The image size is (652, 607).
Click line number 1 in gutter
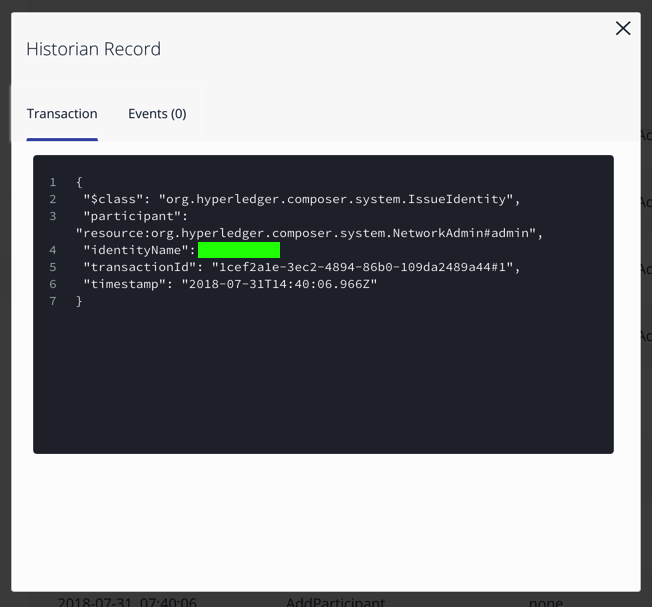(x=52, y=182)
